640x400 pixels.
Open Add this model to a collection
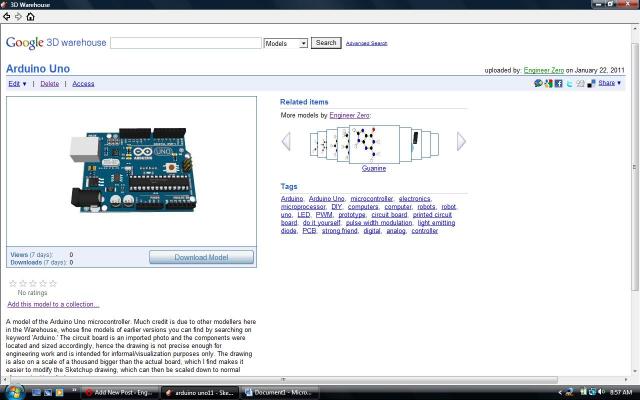pos(53,304)
